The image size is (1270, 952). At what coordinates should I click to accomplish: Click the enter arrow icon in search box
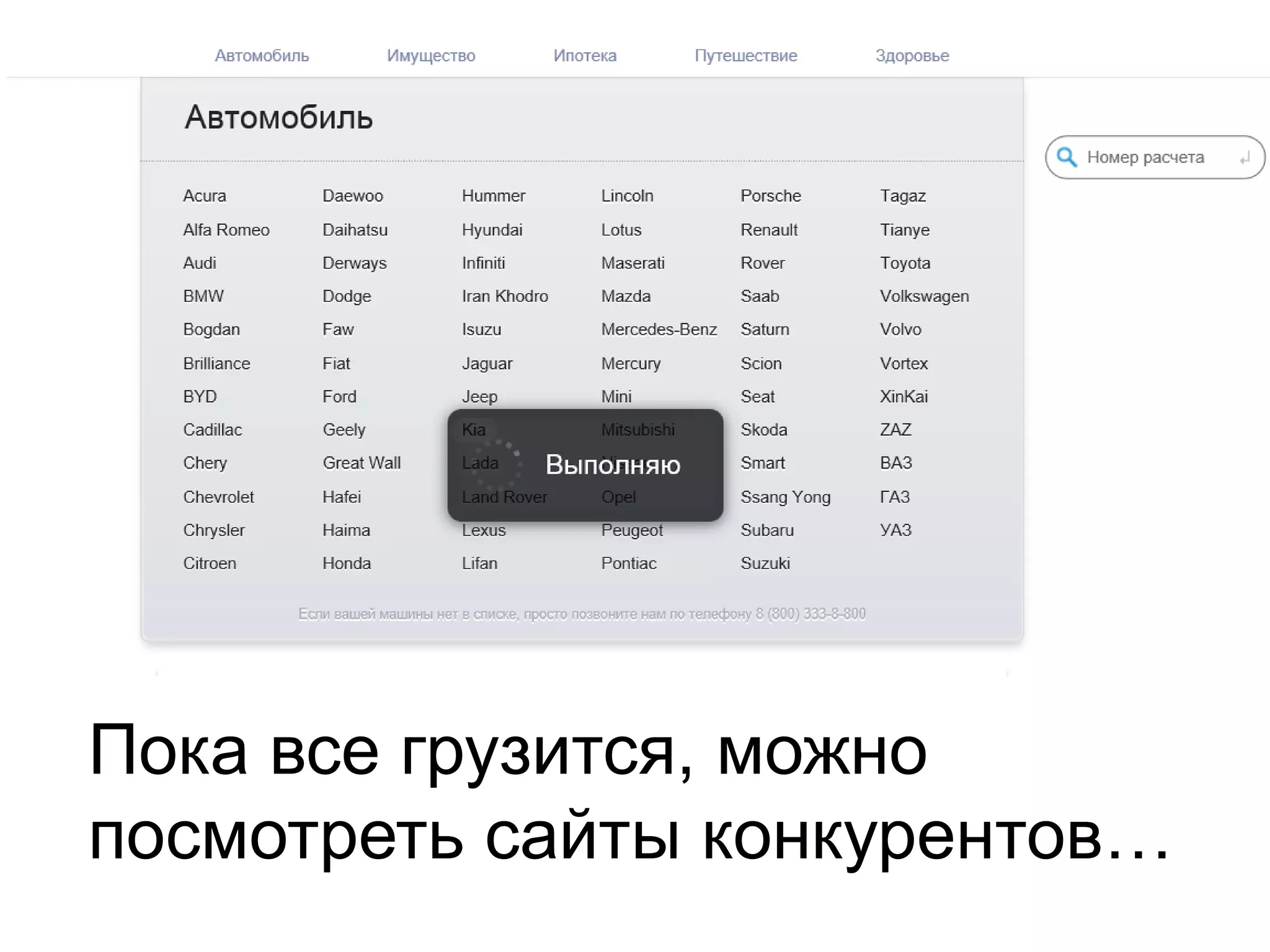coord(1245,159)
